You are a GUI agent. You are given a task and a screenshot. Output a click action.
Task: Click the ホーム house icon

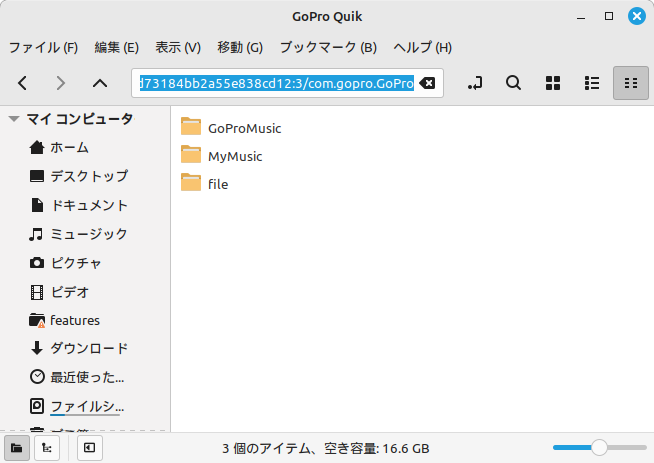37,147
